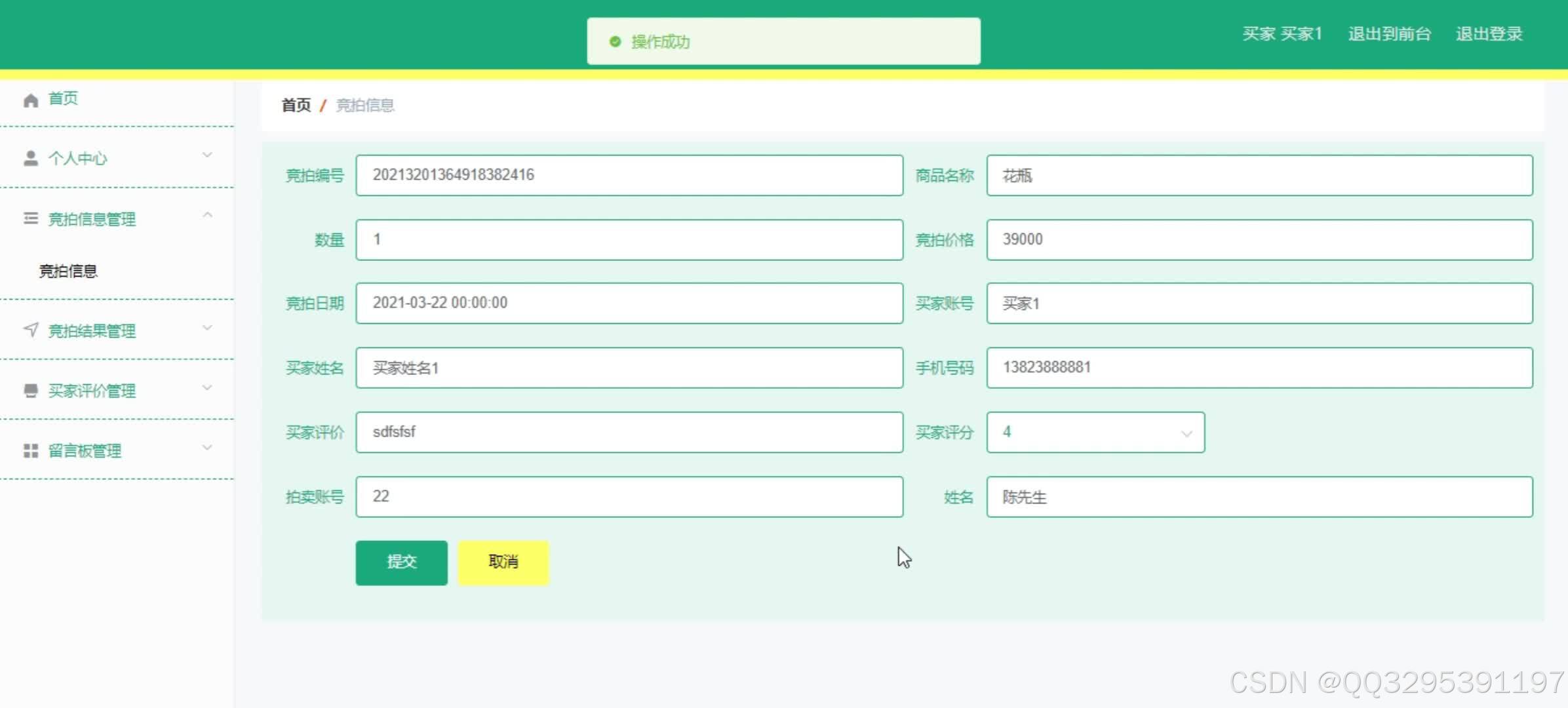This screenshot has height=708, width=1568.
Task: Click 退出到前台 link
Action: (x=1389, y=34)
